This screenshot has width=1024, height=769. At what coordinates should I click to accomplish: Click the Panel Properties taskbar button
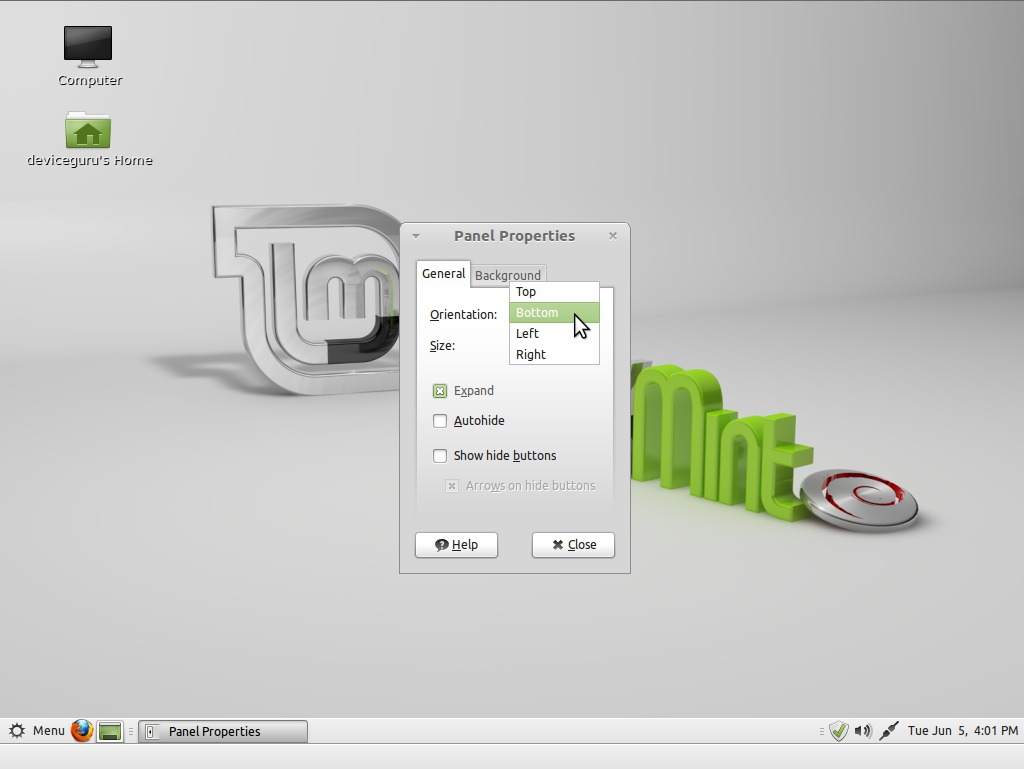click(223, 731)
